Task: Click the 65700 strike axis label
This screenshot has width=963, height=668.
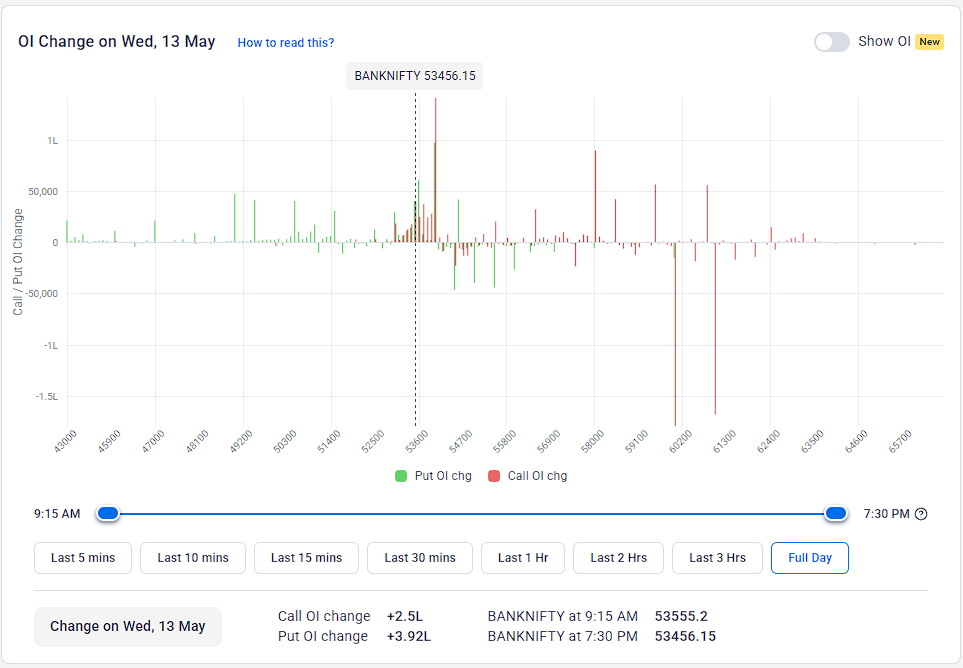Action: coord(900,441)
